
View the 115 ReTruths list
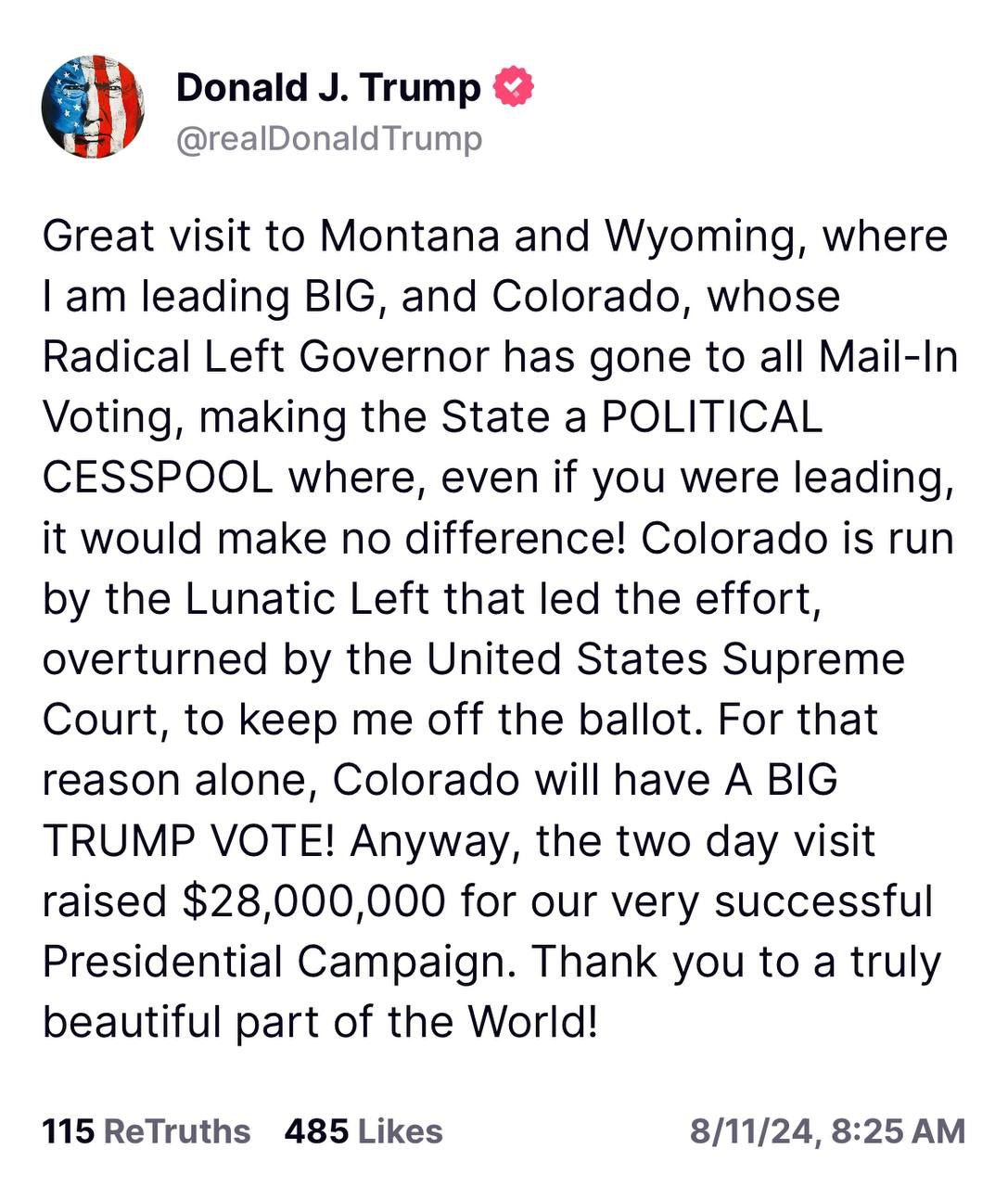(x=147, y=1131)
